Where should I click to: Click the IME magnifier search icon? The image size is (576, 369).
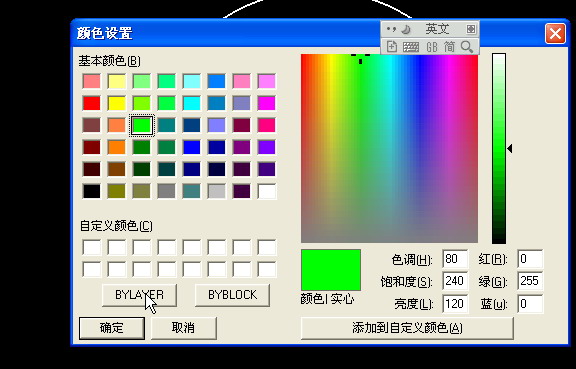point(467,47)
